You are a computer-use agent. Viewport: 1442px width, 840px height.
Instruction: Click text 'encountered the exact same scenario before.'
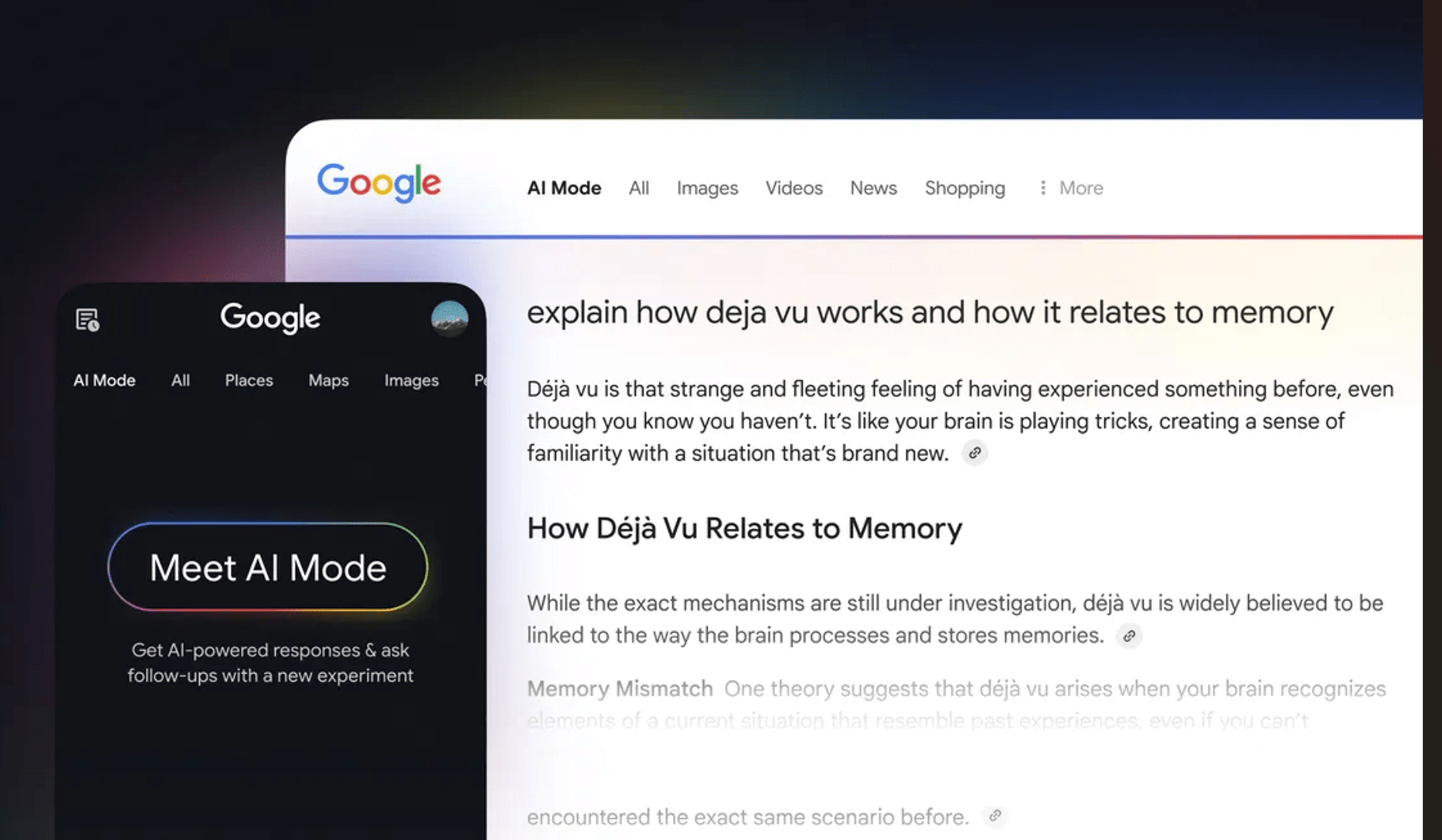(x=747, y=817)
